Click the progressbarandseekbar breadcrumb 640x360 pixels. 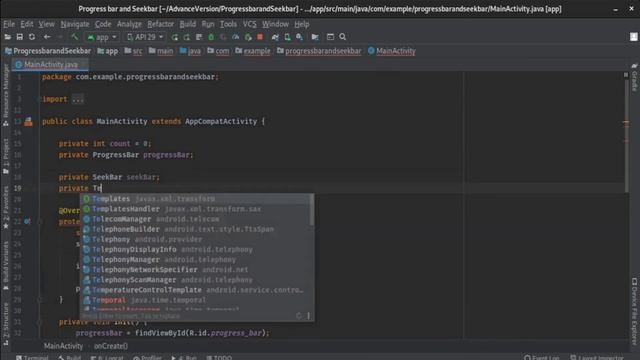tap(319, 51)
